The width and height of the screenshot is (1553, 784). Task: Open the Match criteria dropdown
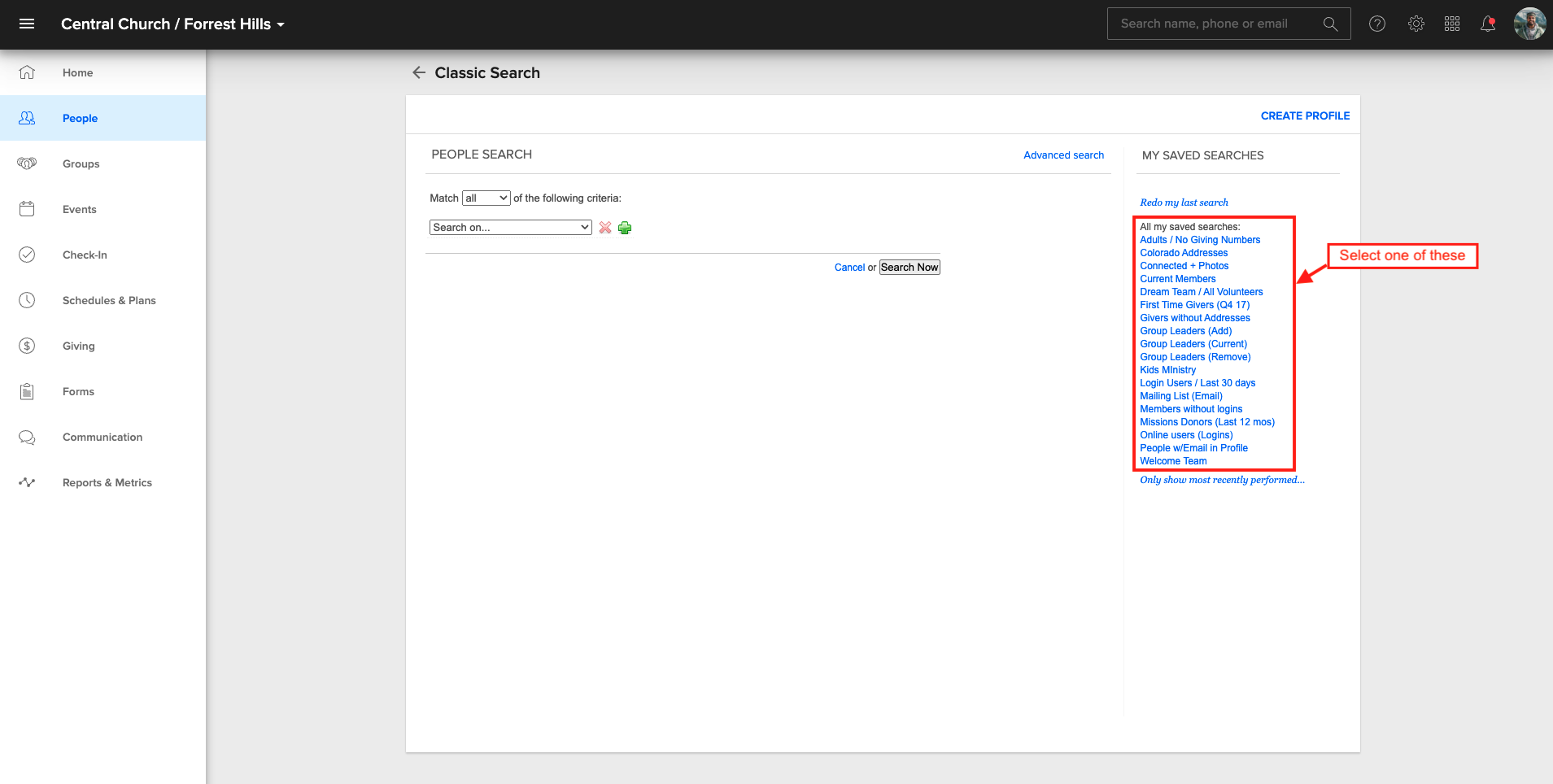point(486,198)
